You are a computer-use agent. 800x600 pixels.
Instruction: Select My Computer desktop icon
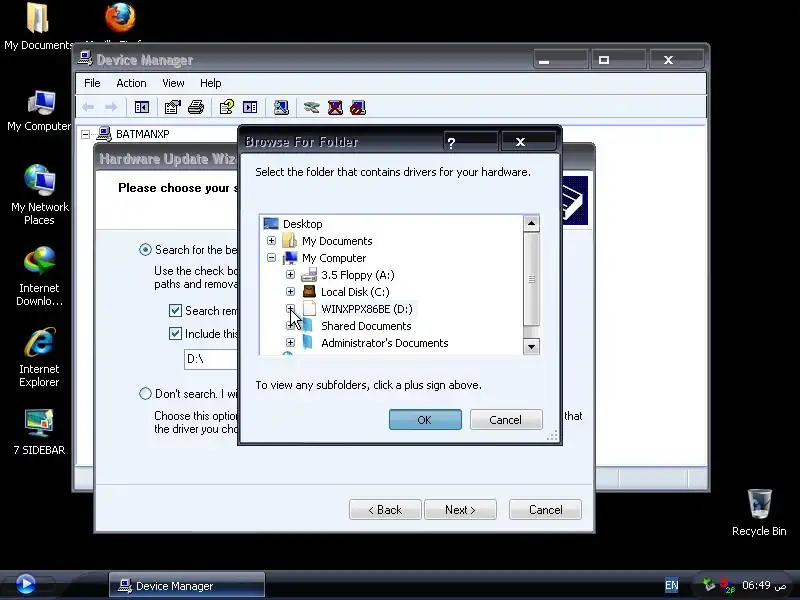point(39,111)
